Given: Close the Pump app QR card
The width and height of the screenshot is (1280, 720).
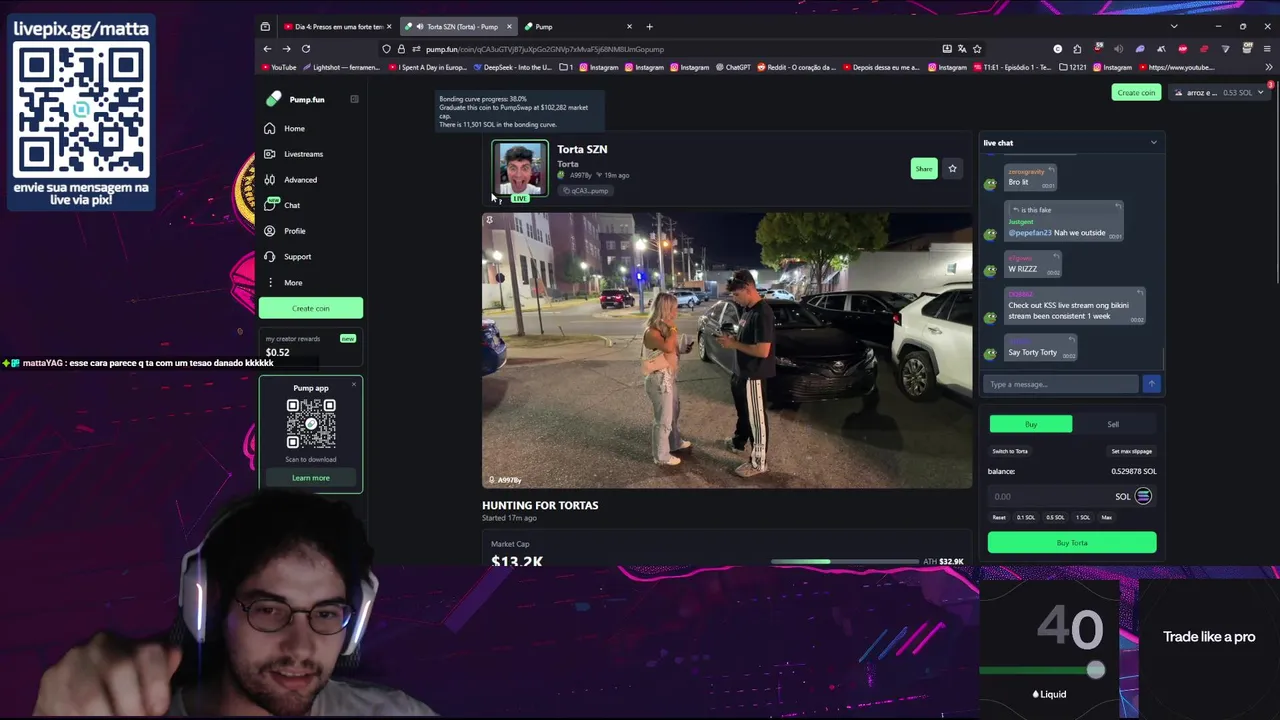Looking at the screenshot, I should [x=353, y=385].
